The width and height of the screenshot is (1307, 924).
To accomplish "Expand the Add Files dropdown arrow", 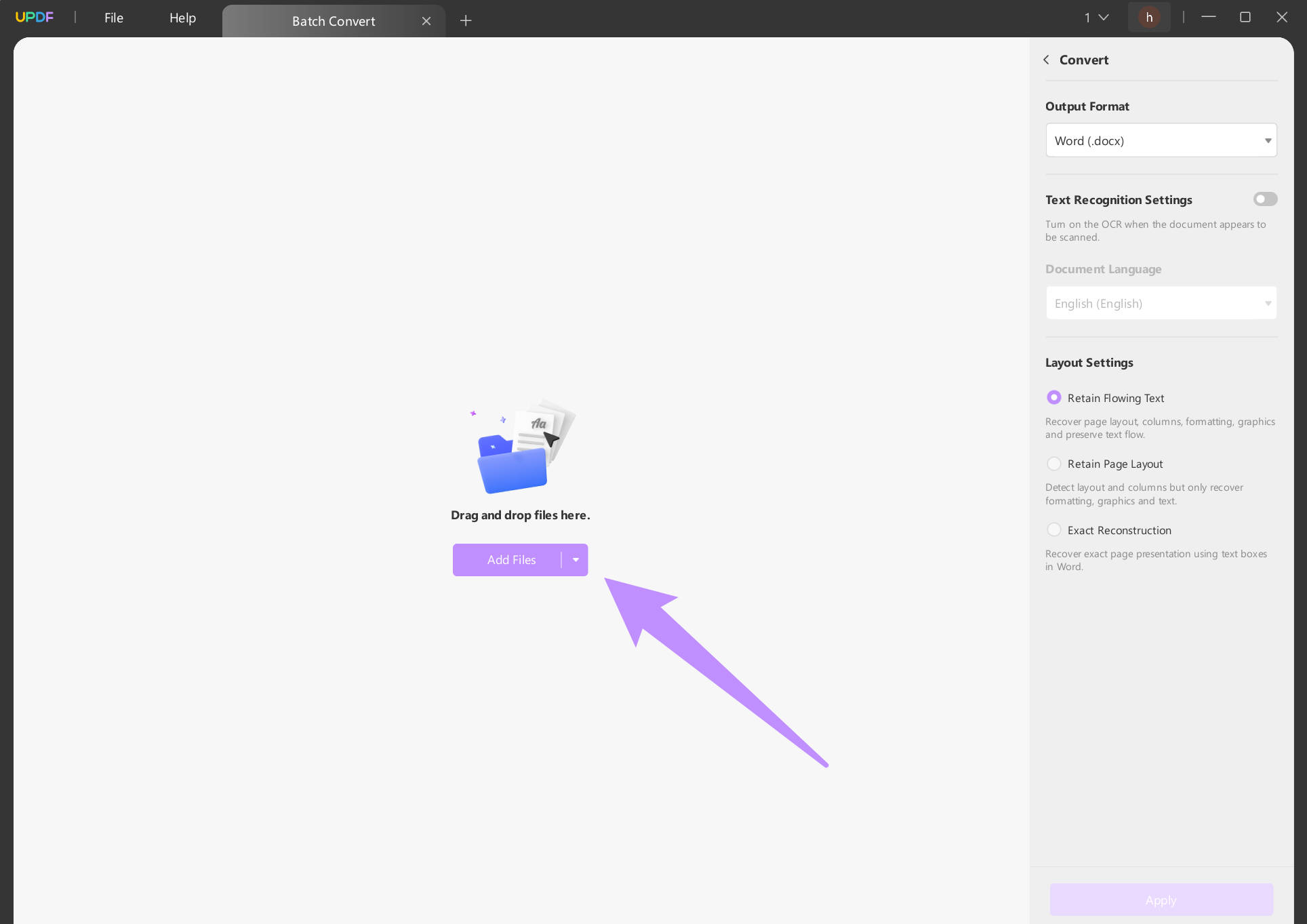I will tap(576, 560).
